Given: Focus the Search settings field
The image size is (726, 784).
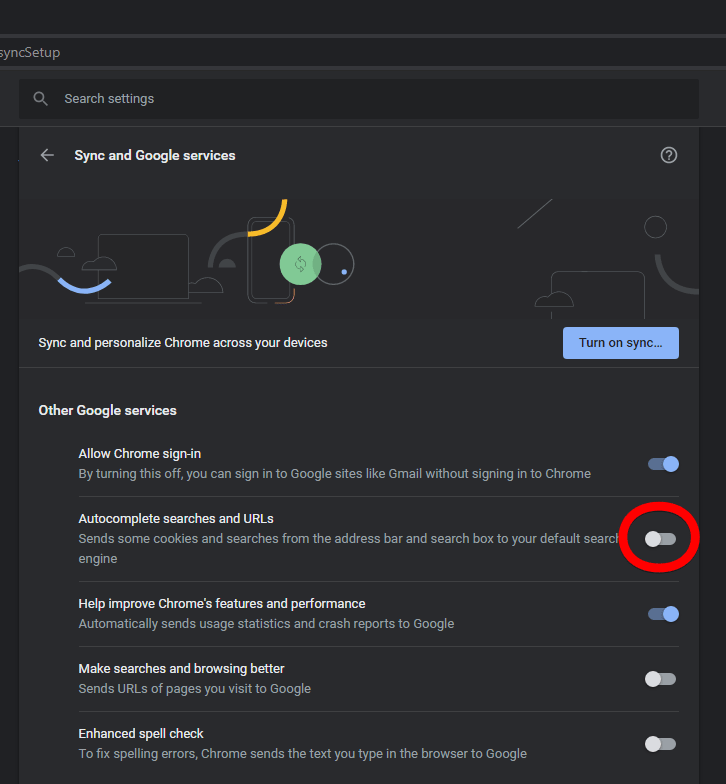Looking at the screenshot, I should [x=359, y=98].
